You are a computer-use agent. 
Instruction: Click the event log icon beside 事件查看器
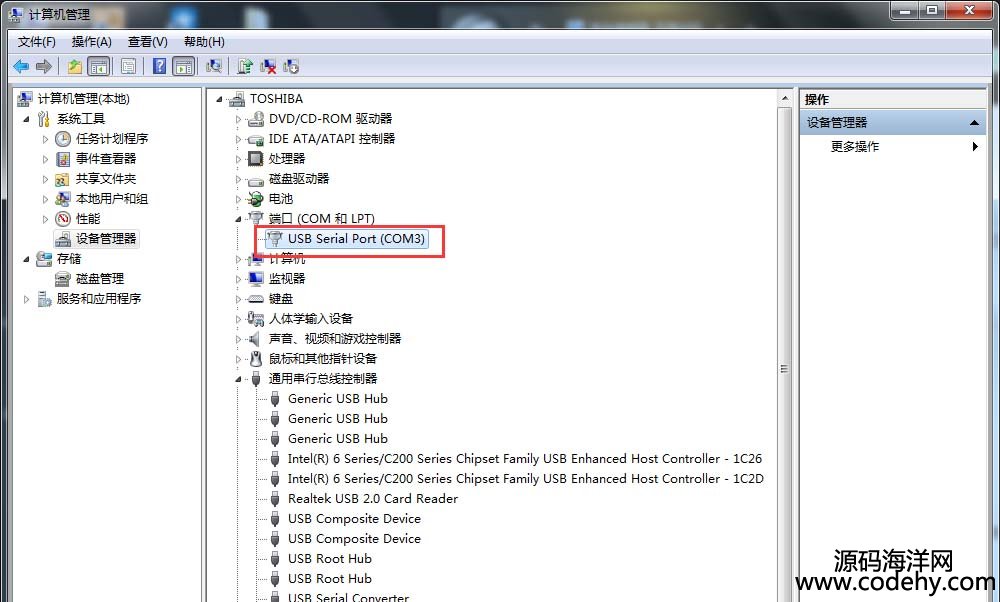pos(62,159)
